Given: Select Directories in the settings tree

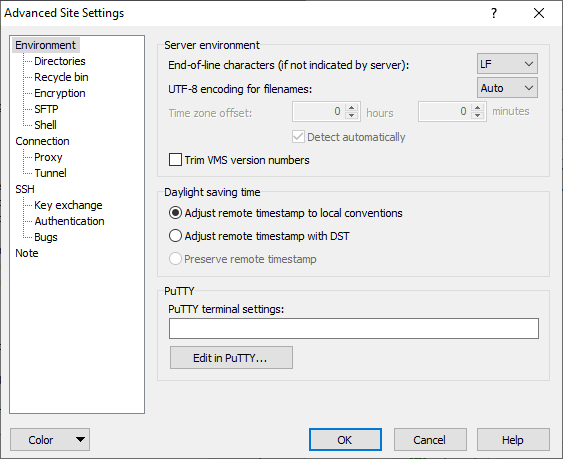Looking at the screenshot, I should coord(60,61).
